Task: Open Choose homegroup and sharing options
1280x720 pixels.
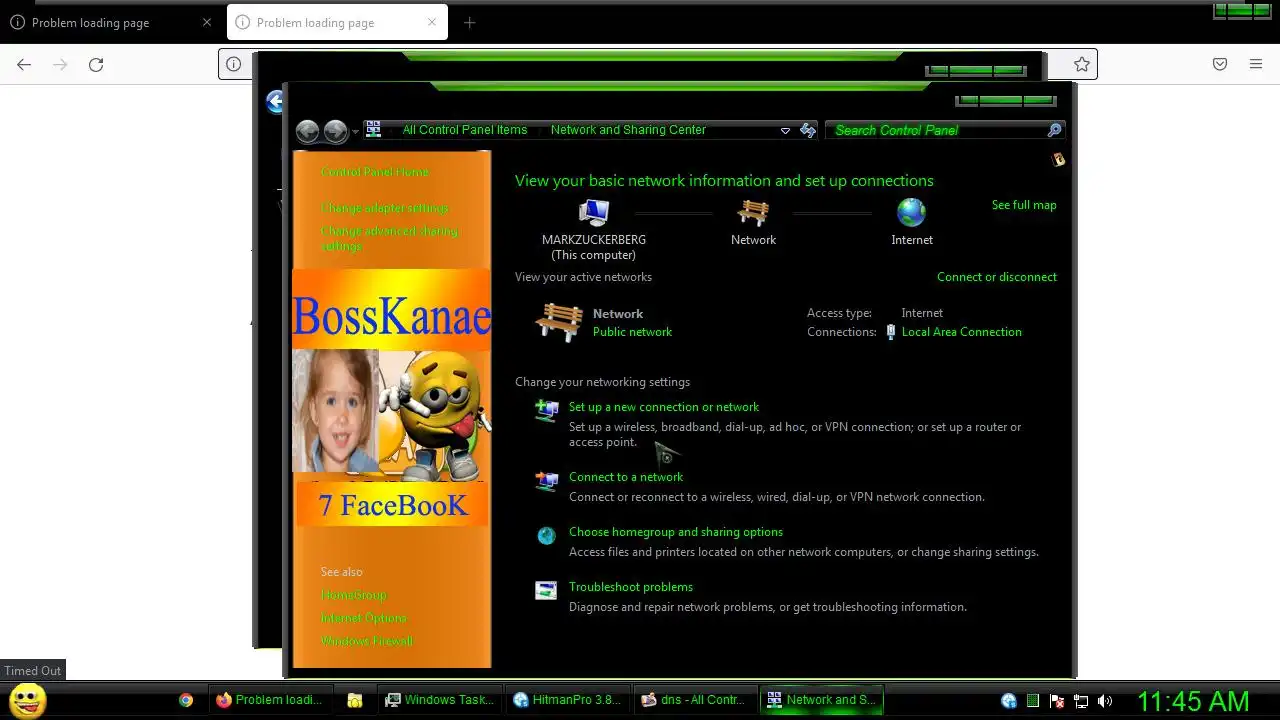Action: pyautogui.click(x=676, y=532)
